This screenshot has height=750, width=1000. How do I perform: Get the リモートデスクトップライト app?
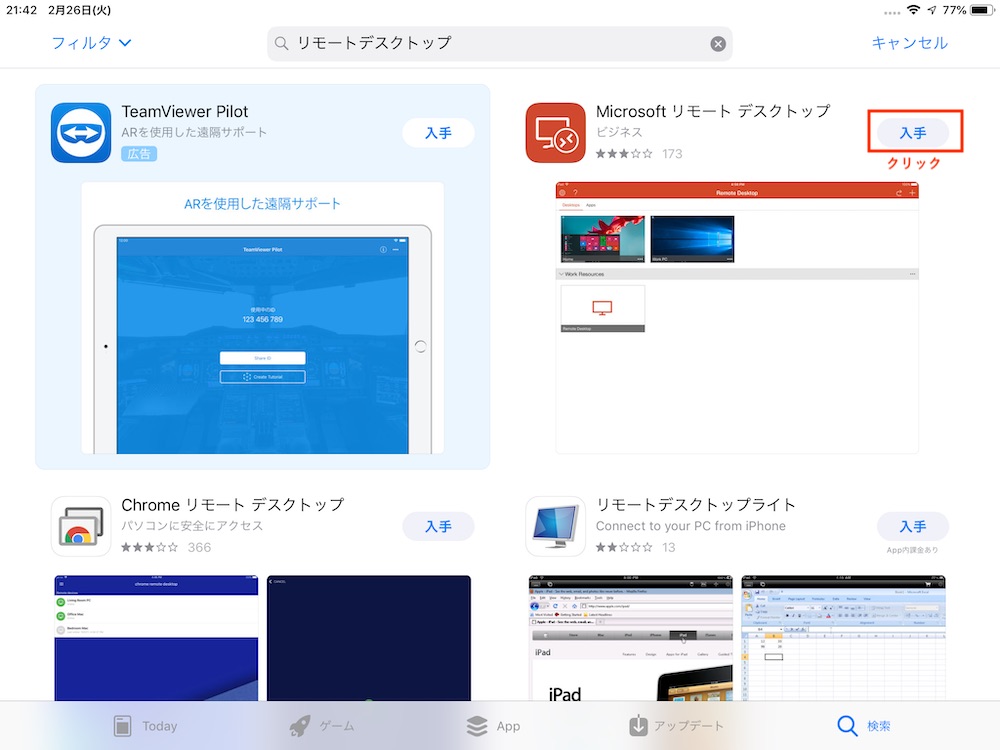(x=913, y=526)
